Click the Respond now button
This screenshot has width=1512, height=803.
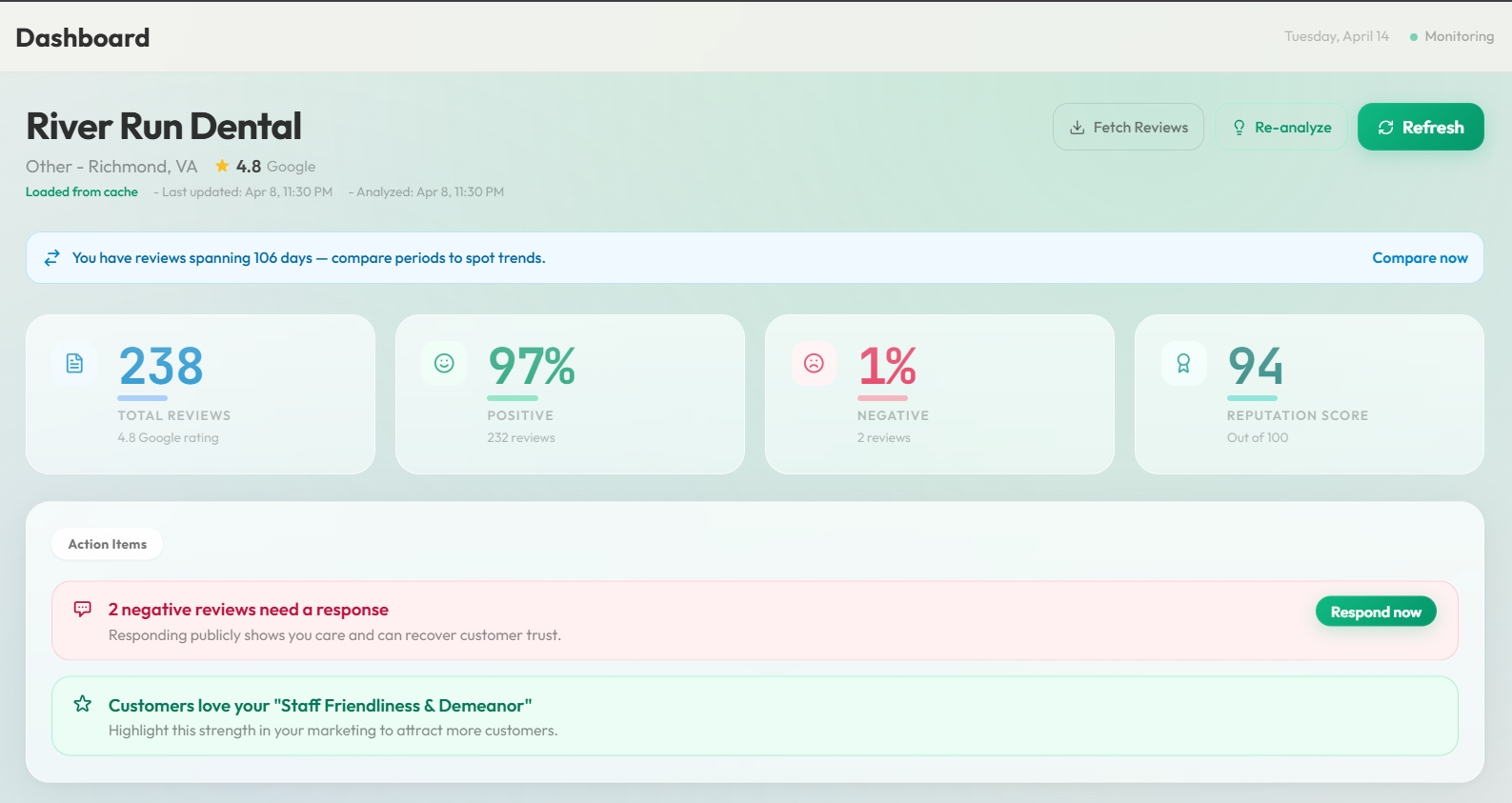[x=1376, y=612]
